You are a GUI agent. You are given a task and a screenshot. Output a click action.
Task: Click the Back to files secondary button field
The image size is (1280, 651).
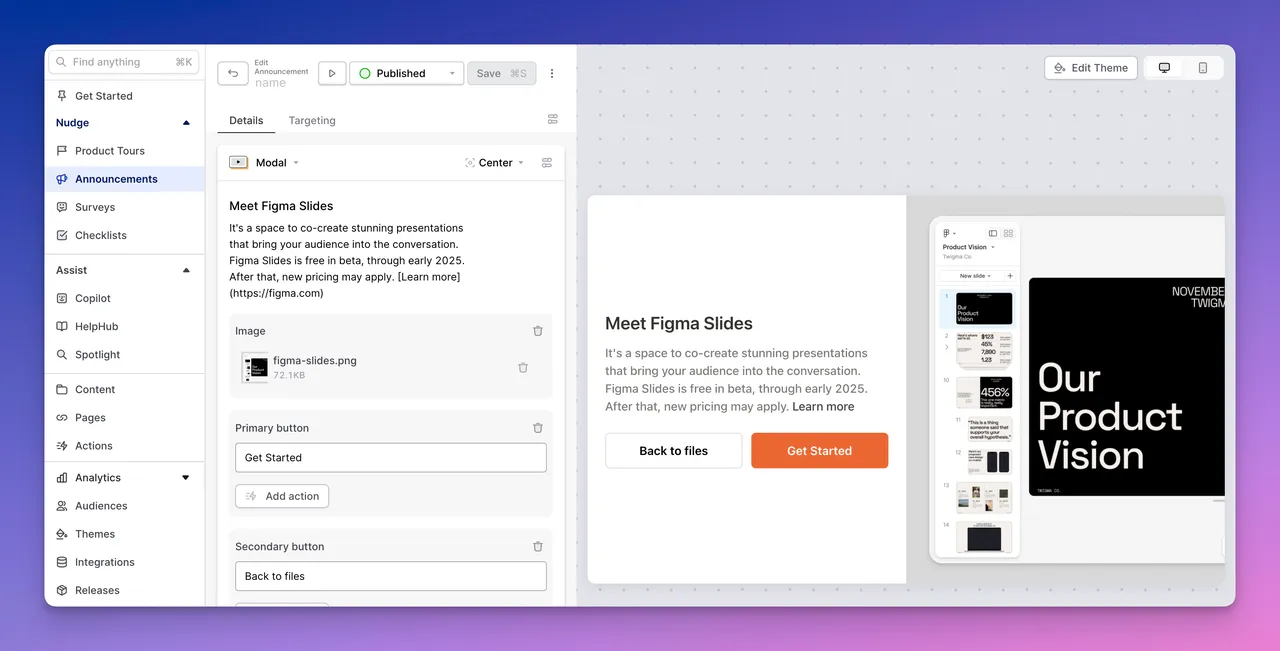pyautogui.click(x=391, y=576)
